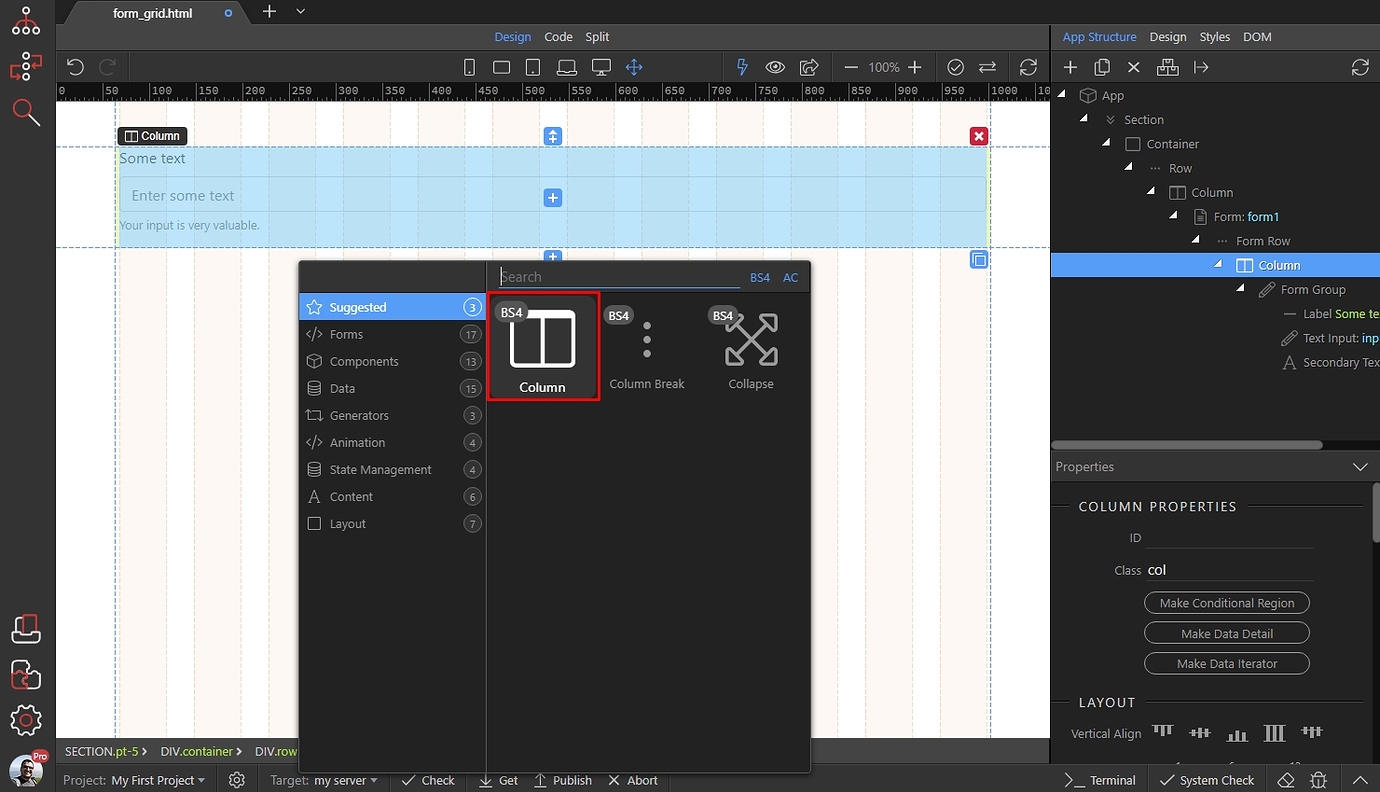Select the first Vertical Align option
This screenshot has width=1380, height=792.
[x=1161, y=732]
